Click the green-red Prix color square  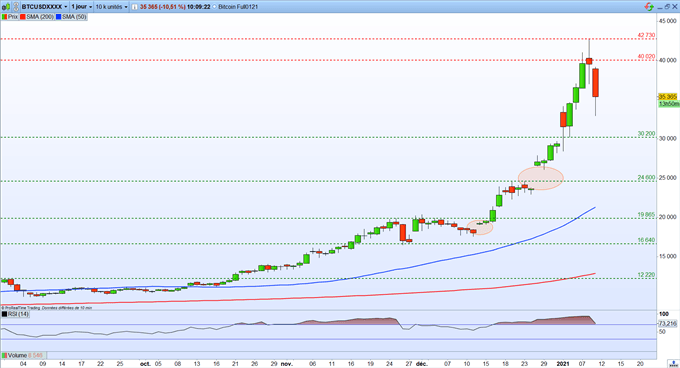pos(4,17)
